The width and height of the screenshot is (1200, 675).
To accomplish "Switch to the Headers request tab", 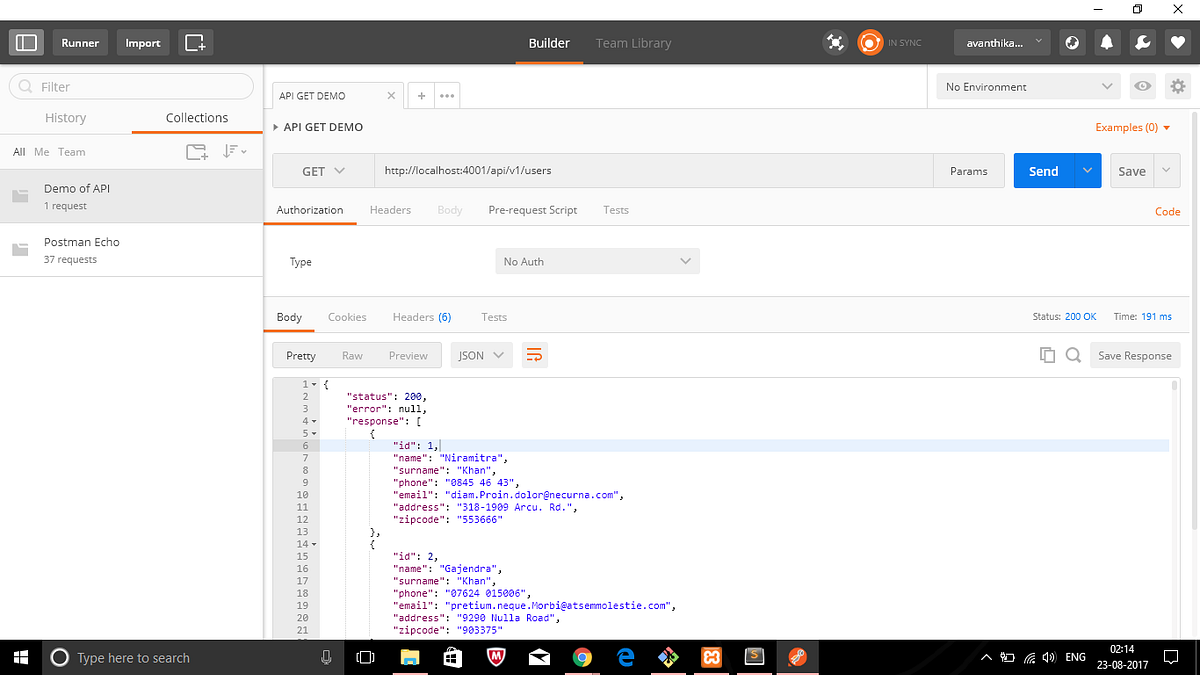I will [x=390, y=210].
